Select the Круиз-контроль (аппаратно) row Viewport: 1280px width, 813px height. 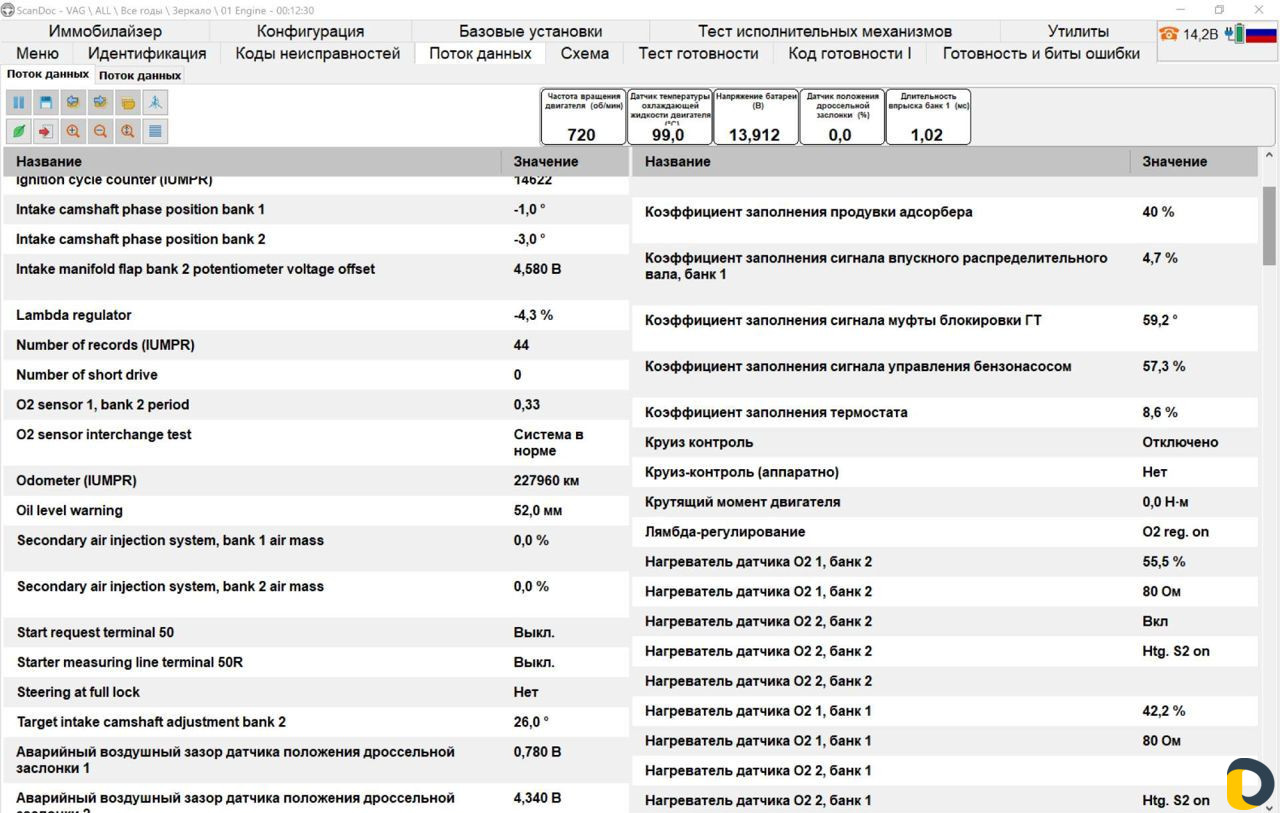pos(945,472)
